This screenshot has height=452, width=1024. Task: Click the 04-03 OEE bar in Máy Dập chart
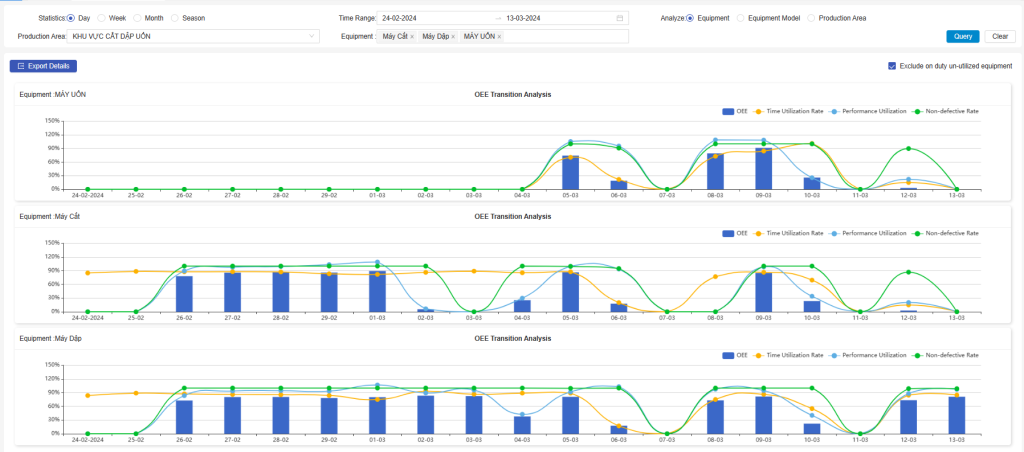[522, 425]
